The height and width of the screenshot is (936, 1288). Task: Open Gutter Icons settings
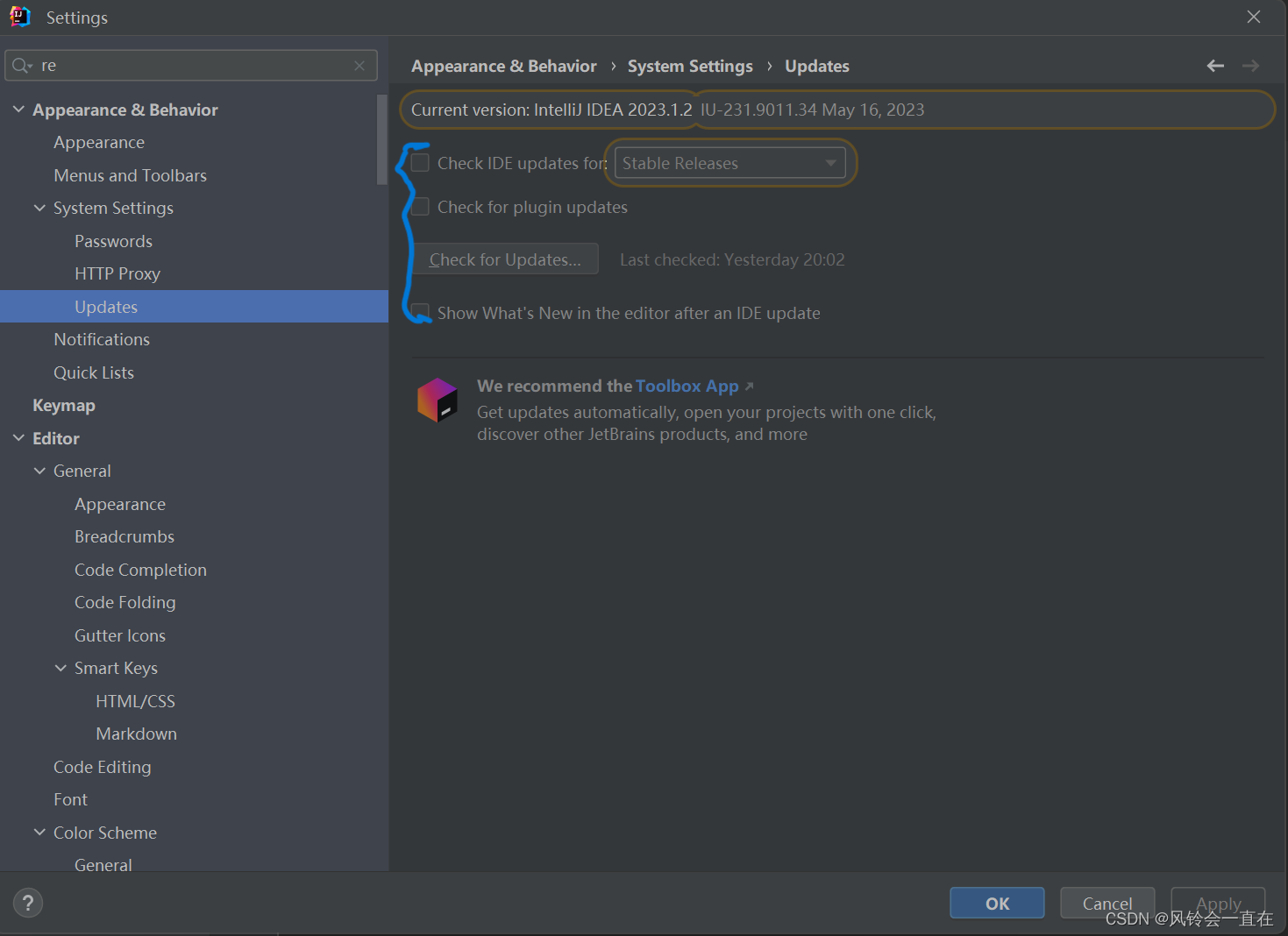pos(120,635)
